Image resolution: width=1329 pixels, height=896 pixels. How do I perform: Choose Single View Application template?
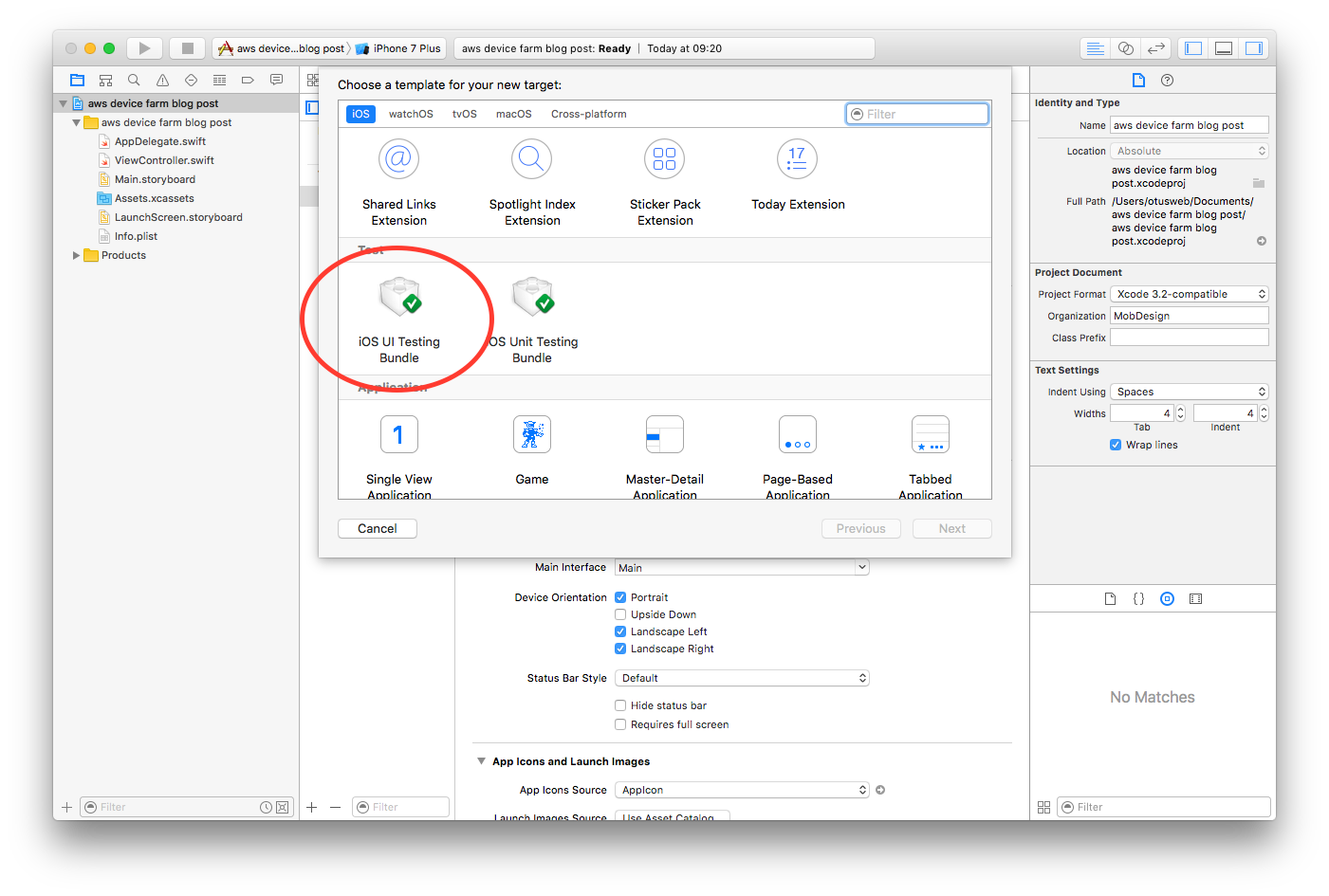coord(399,457)
